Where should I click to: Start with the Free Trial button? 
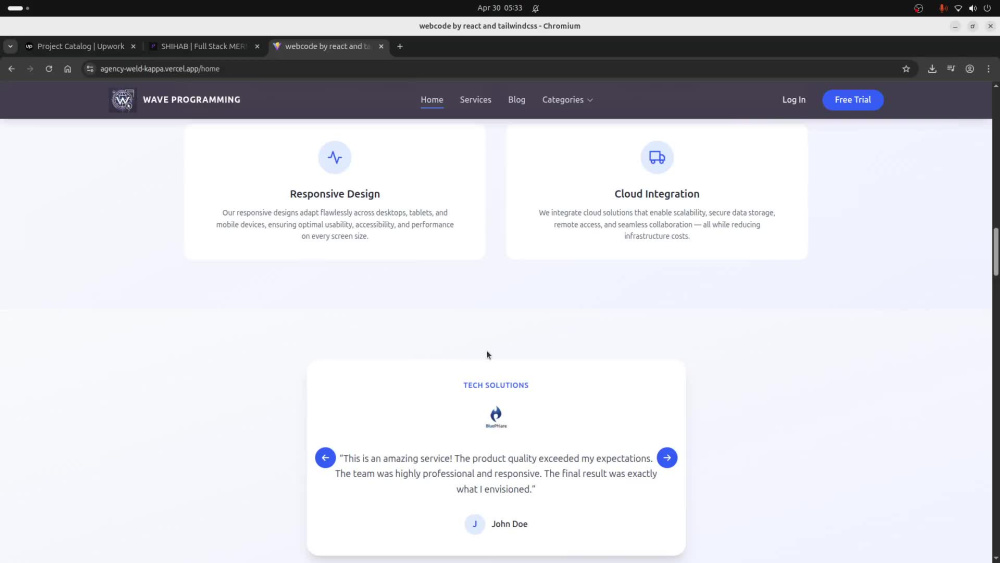click(x=853, y=100)
